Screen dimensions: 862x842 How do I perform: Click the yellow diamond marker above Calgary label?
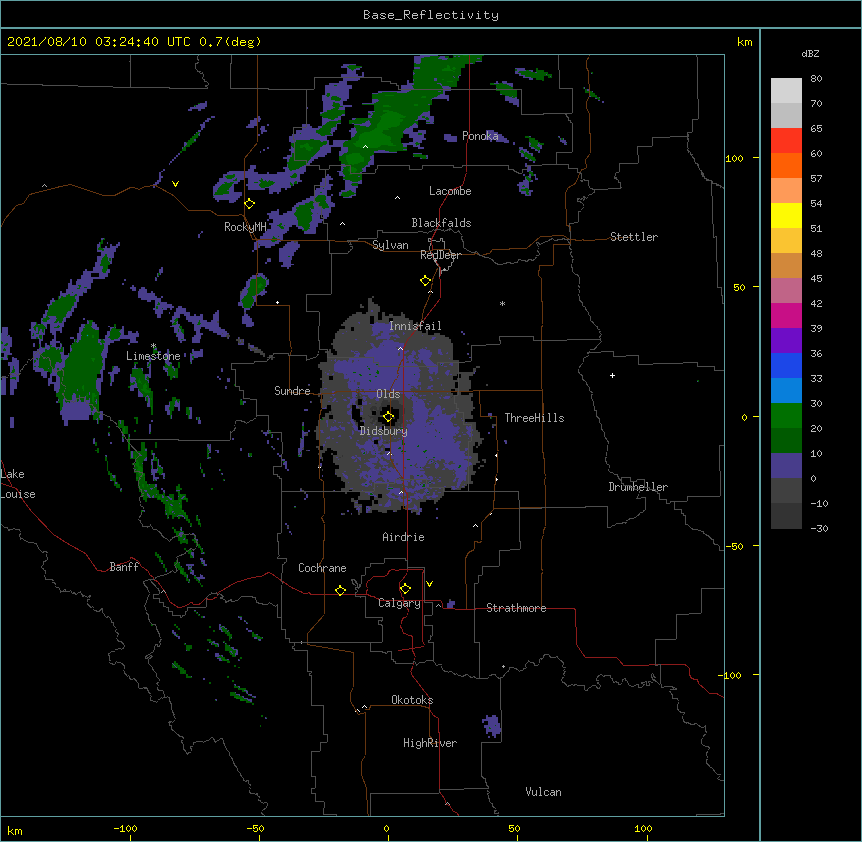pyautogui.click(x=405, y=589)
